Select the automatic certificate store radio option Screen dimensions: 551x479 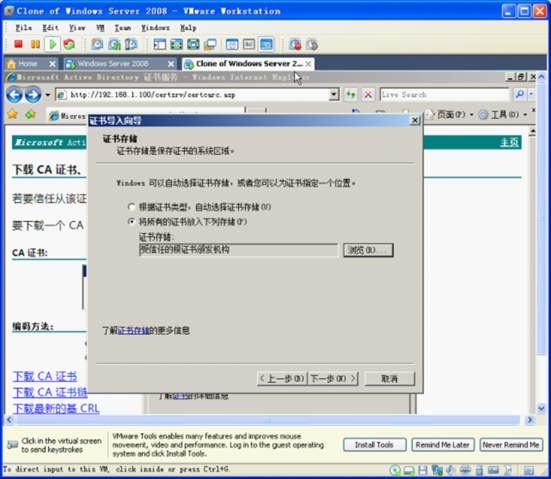point(131,207)
